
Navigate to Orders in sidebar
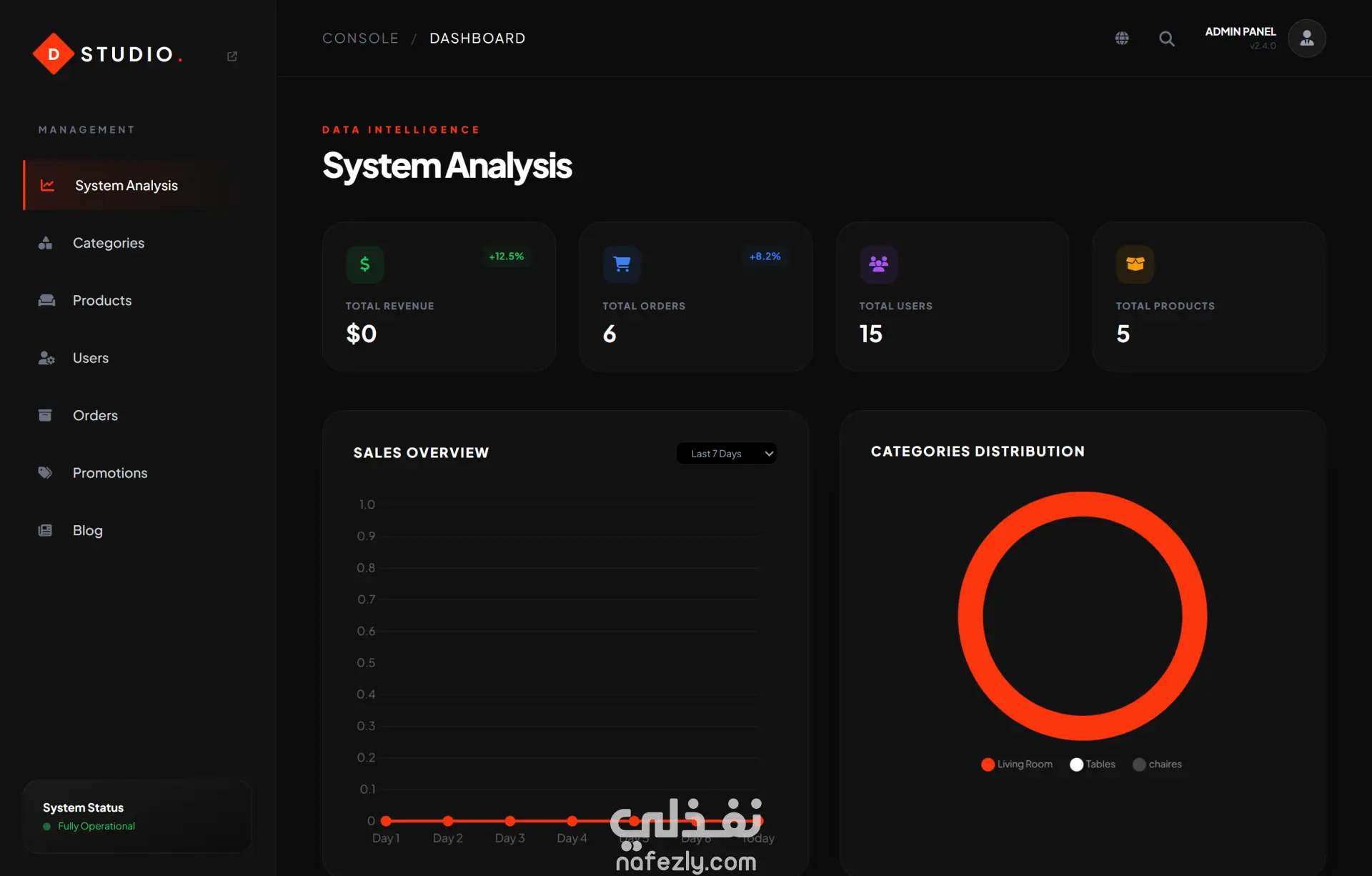point(95,416)
